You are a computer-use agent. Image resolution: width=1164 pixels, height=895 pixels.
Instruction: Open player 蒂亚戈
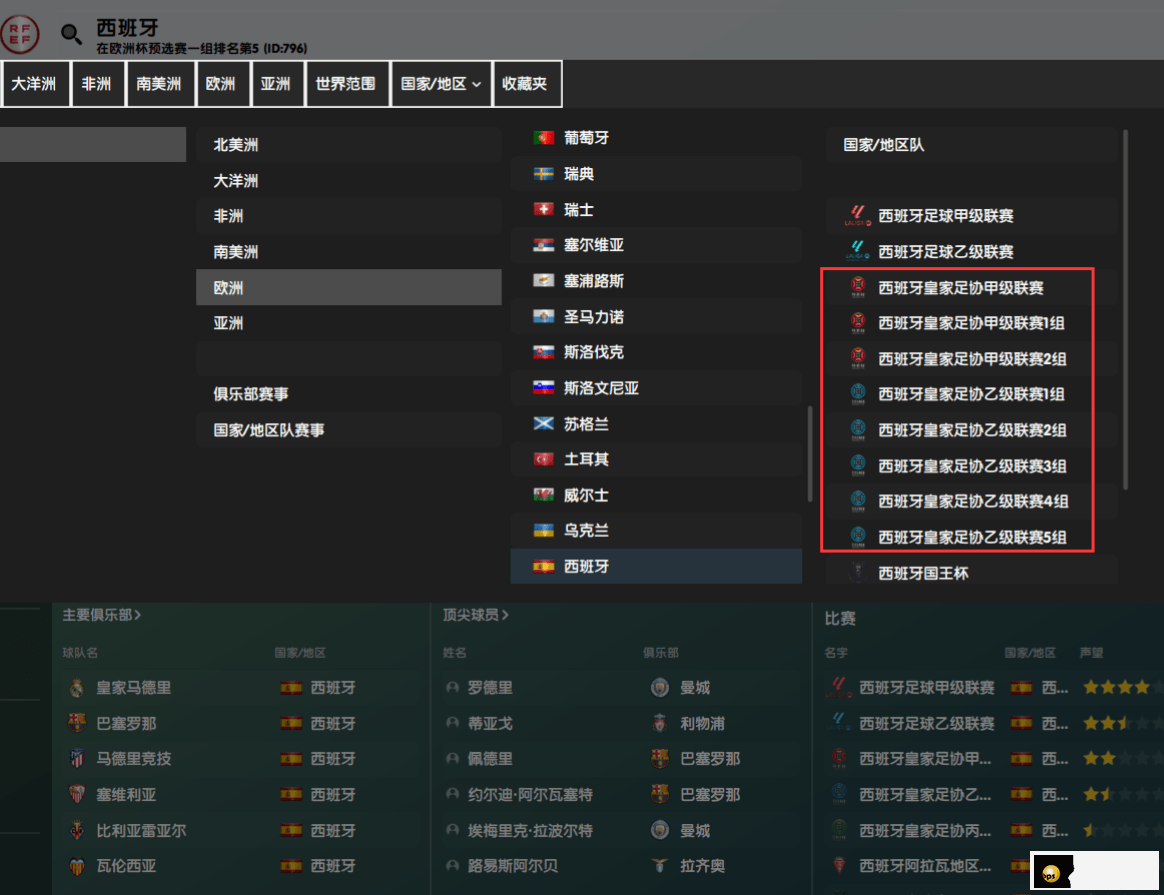pyautogui.click(x=490, y=723)
